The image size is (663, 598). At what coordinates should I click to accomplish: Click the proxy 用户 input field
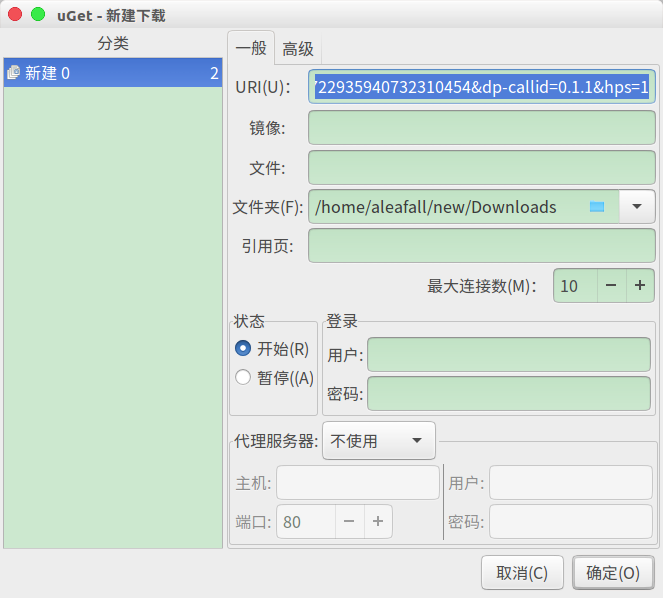click(571, 483)
